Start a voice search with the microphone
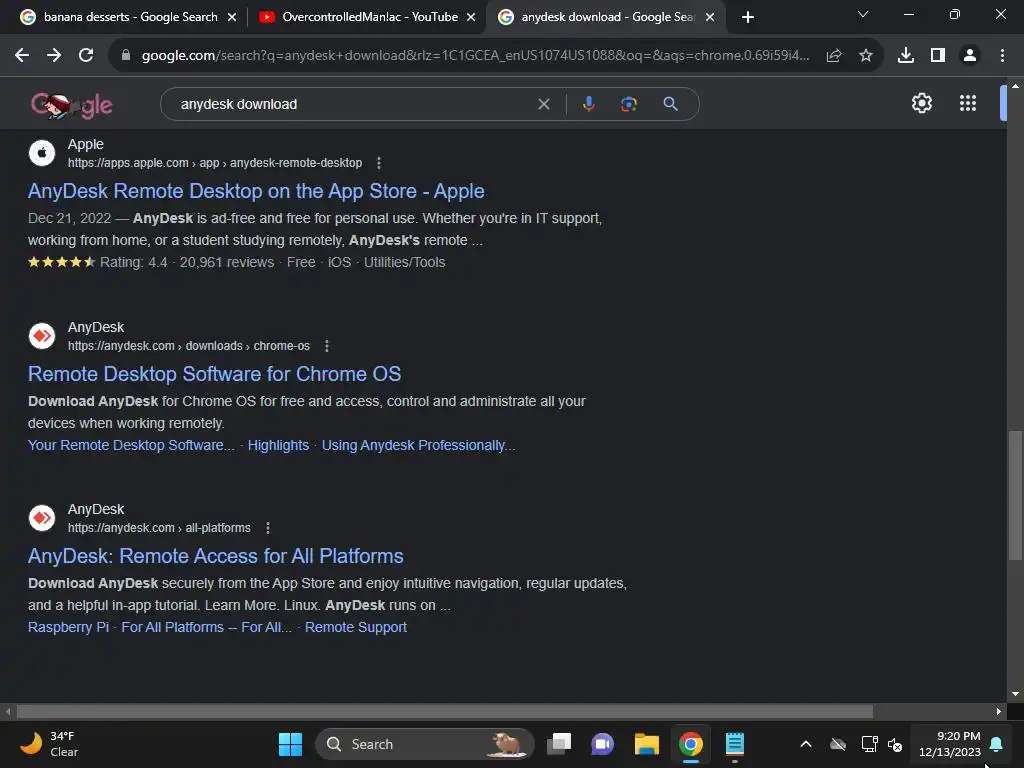The height and width of the screenshot is (768, 1024). click(x=588, y=104)
